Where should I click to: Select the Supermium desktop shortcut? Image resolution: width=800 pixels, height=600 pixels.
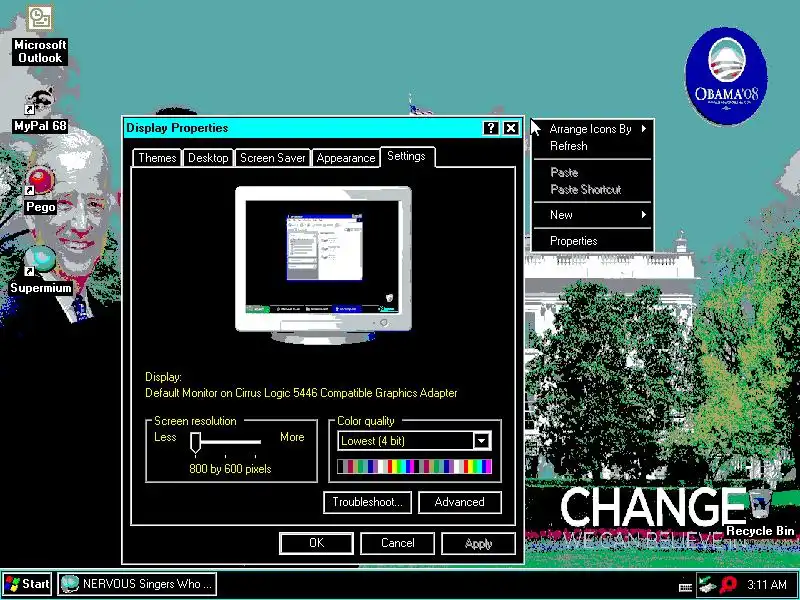tap(40, 270)
